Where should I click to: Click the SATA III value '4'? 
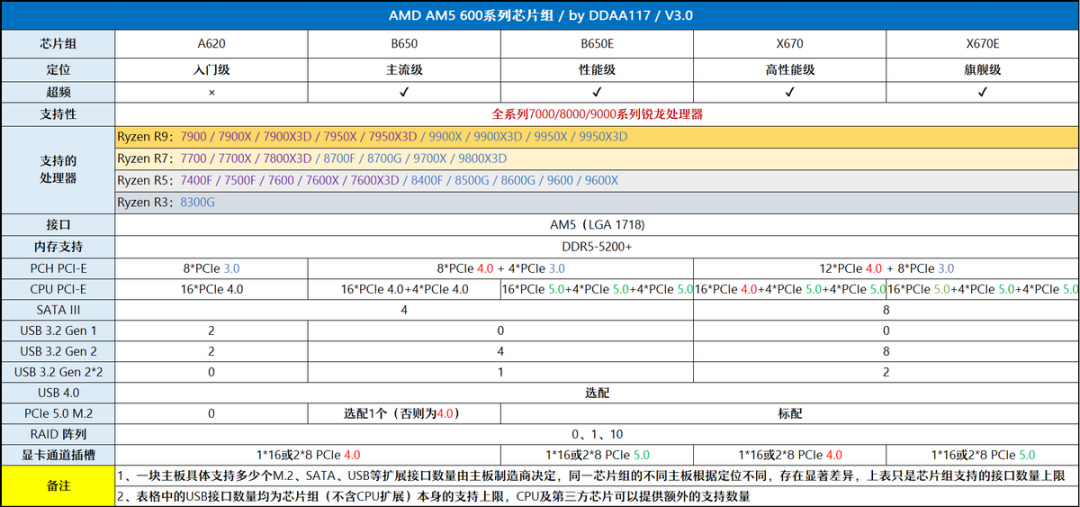click(x=404, y=311)
